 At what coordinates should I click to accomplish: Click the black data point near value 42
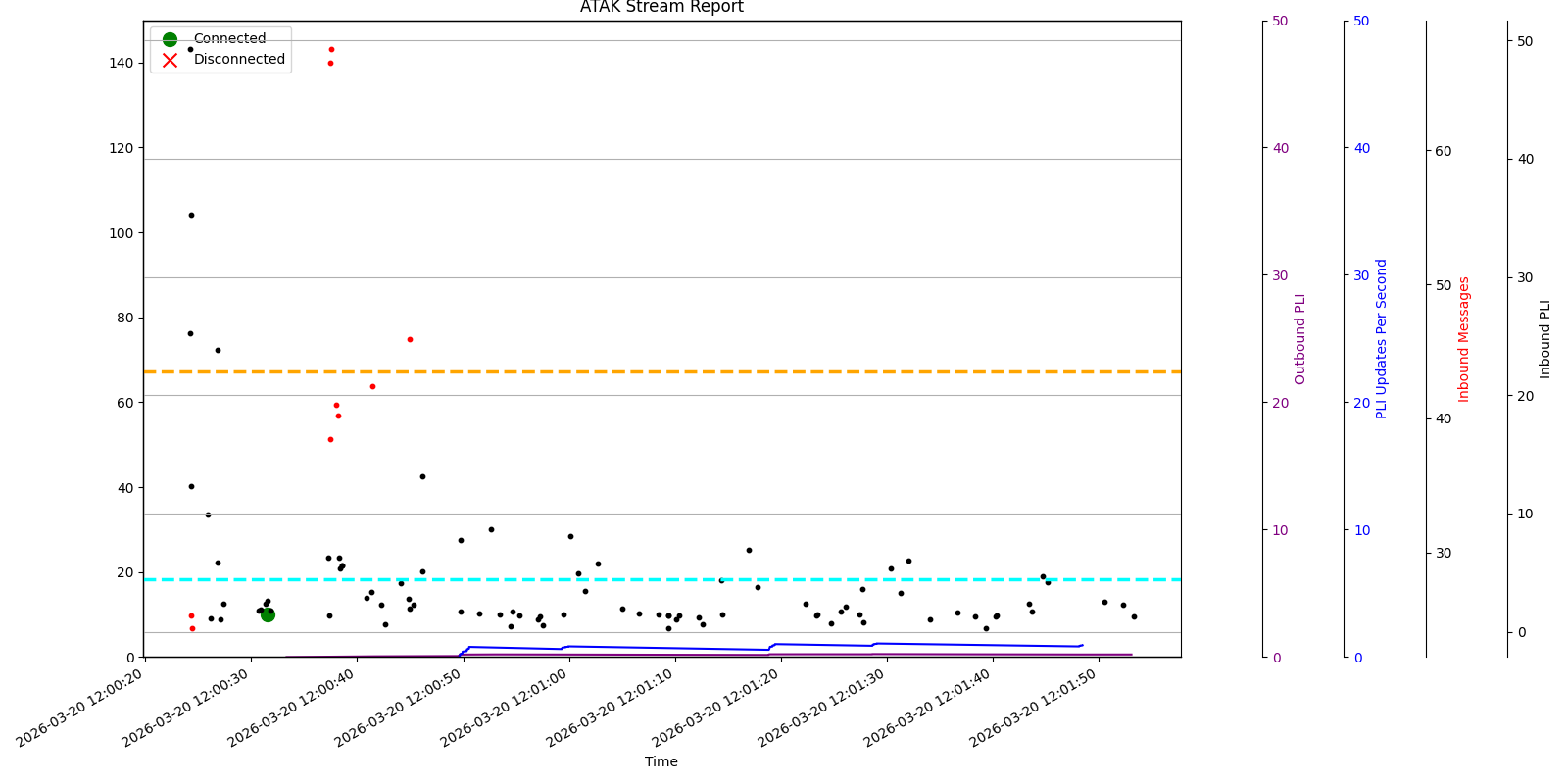422,476
